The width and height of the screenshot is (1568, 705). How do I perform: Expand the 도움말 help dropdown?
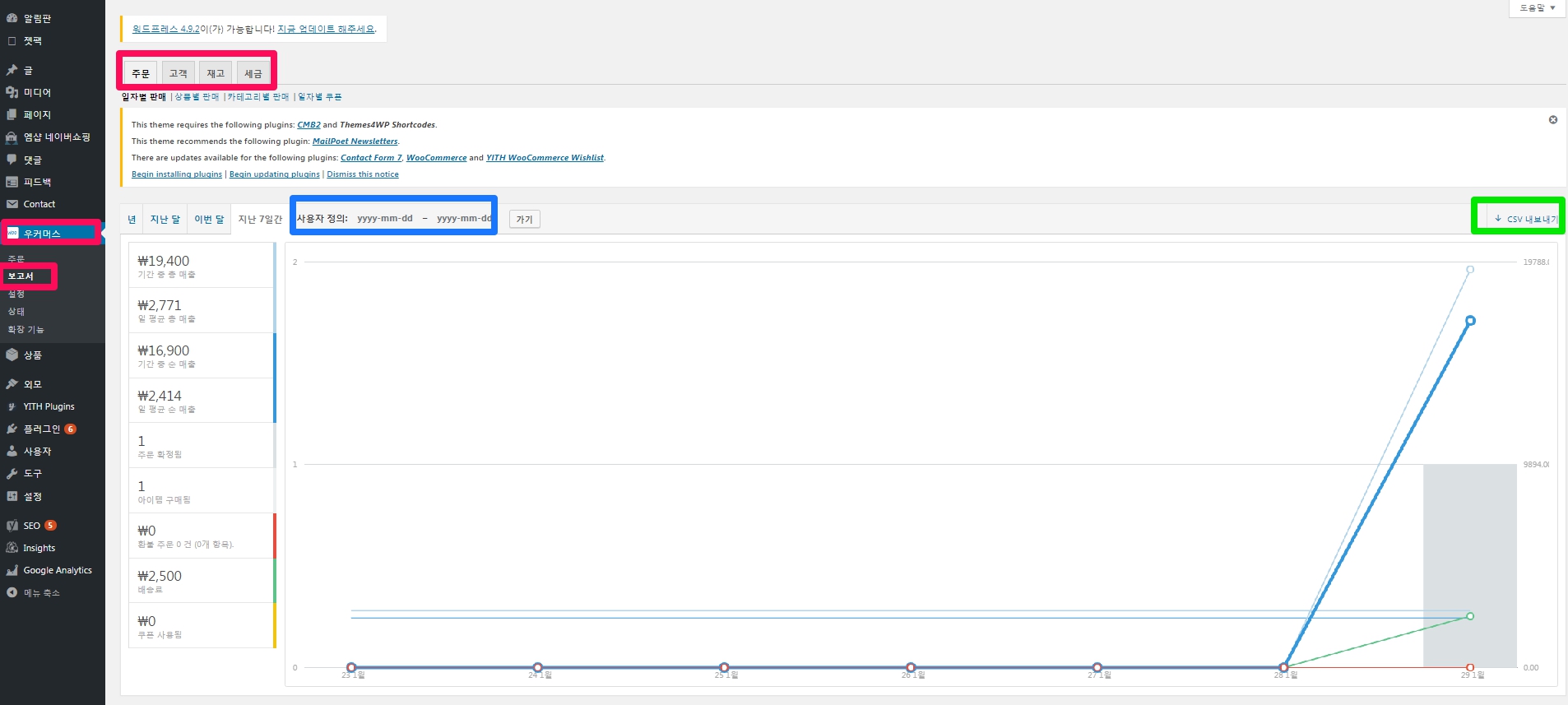(1536, 8)
